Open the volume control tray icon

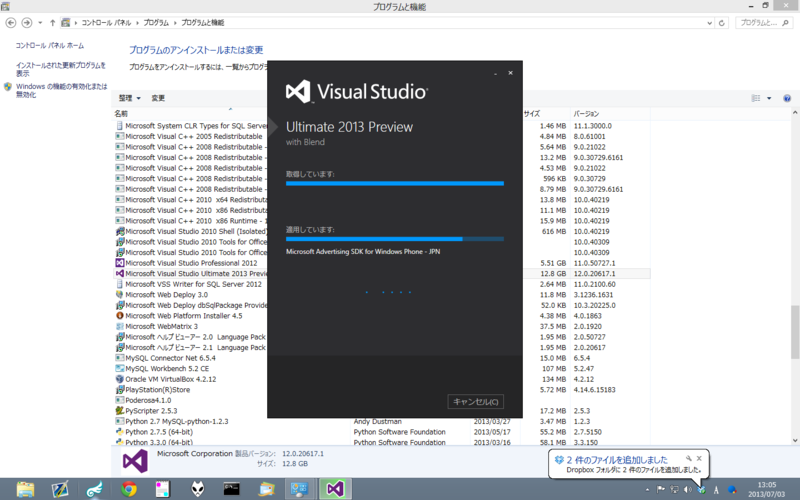coord(687,490)
